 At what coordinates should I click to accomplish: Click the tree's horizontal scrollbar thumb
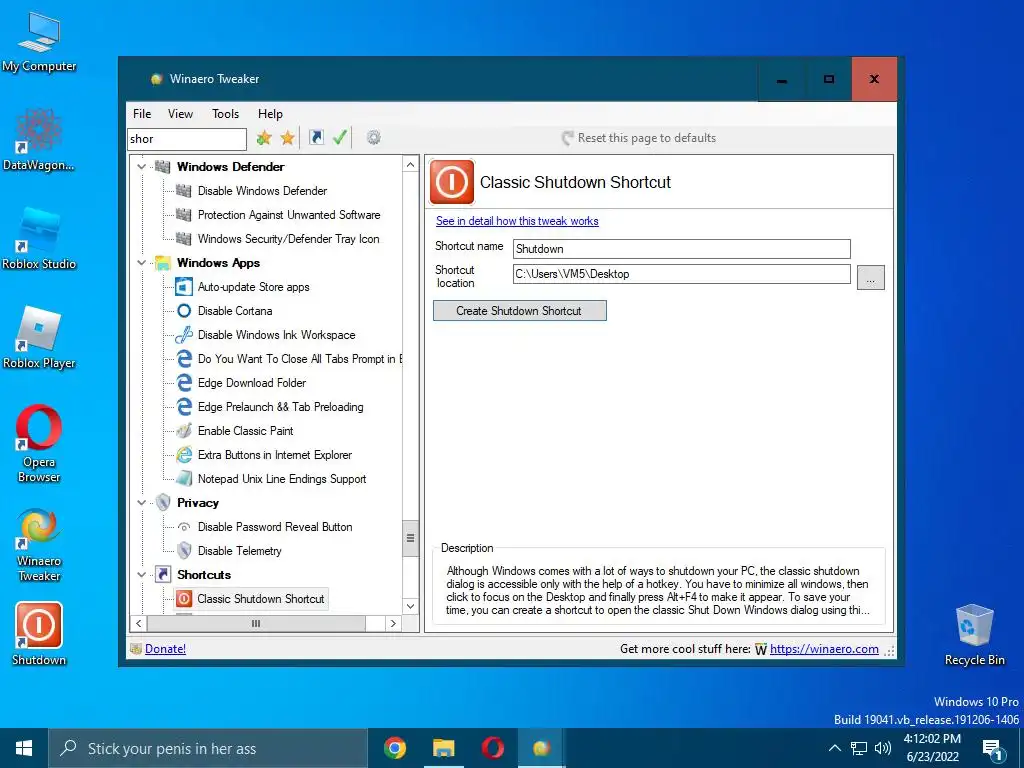point(257,624)
